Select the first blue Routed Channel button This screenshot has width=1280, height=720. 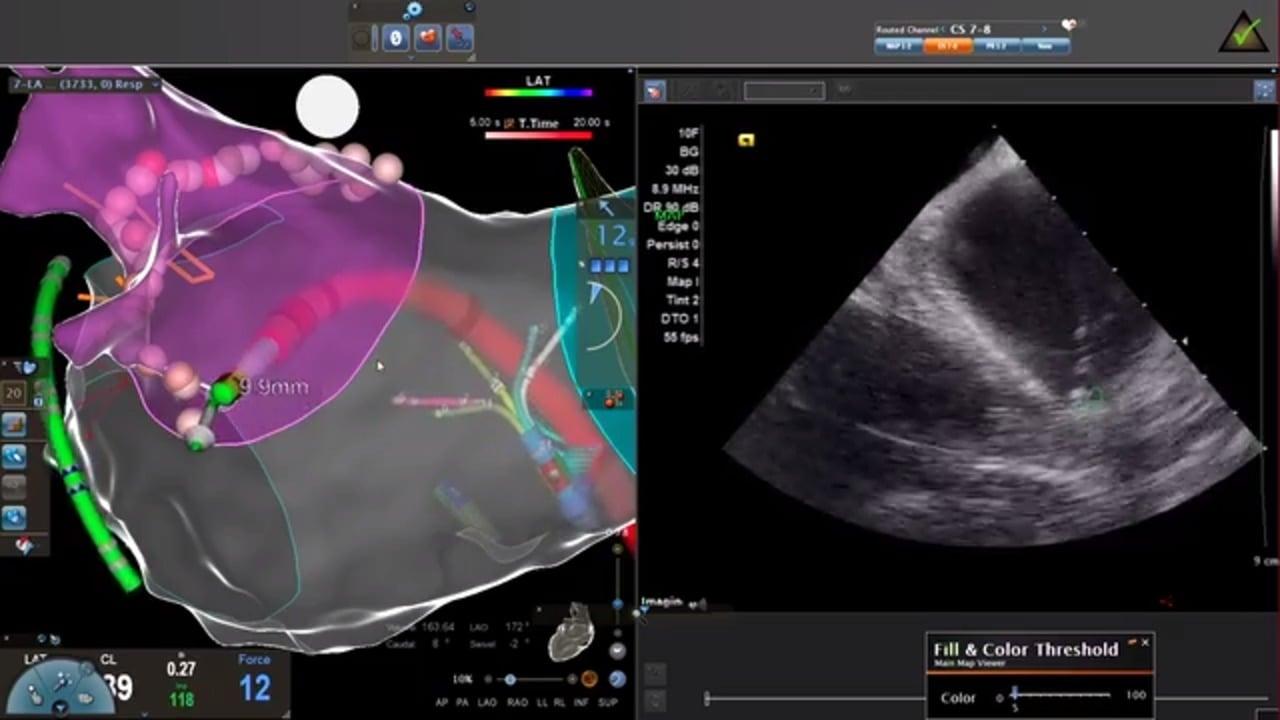pos(898,46)
